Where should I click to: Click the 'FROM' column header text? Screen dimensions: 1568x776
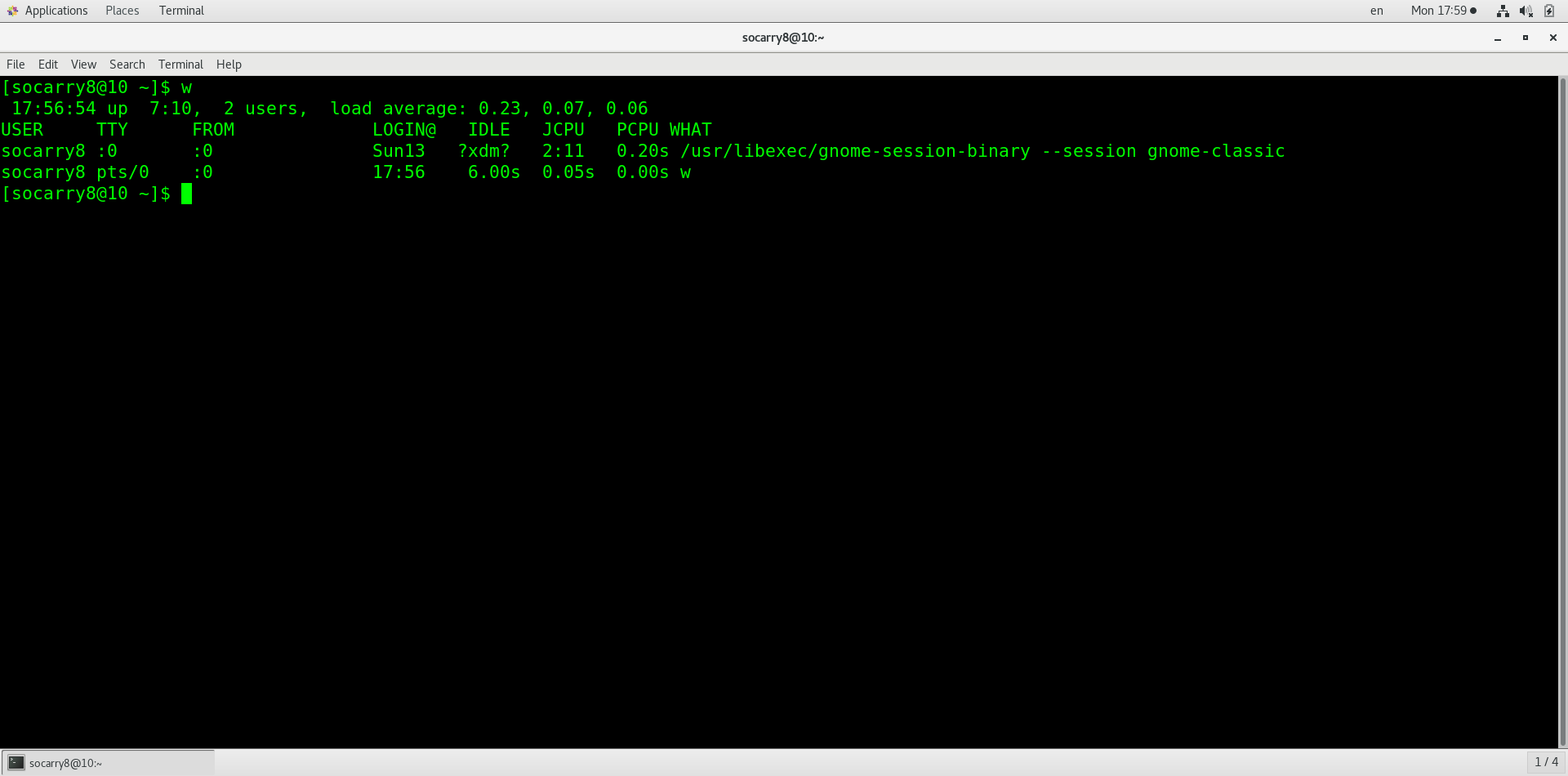tap(213, 130)
